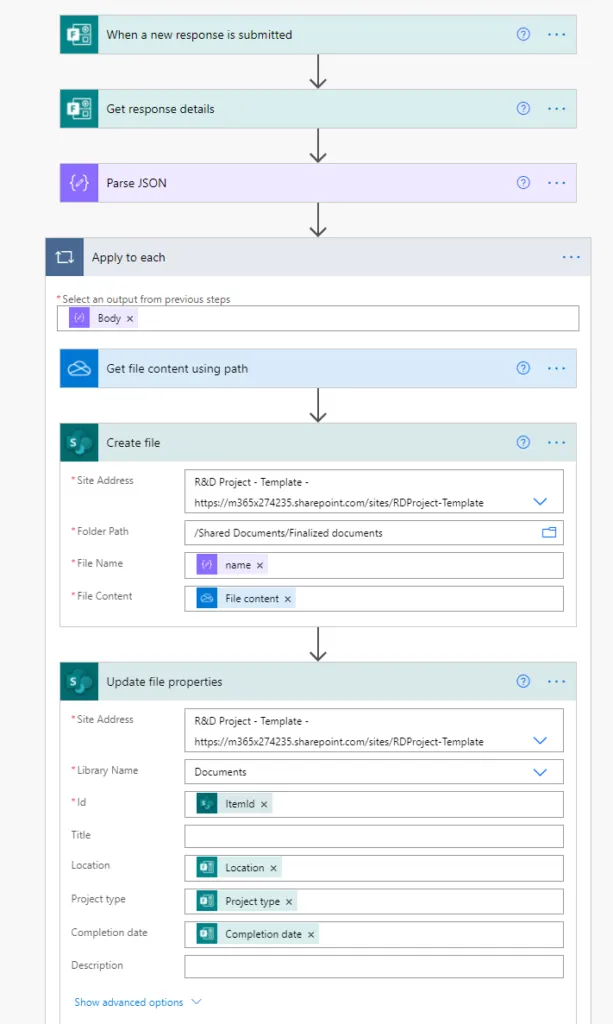The height and width of the screenshot is (1024, 613).
Task: Open more options for new response trigger
Action: click(557, 35)
